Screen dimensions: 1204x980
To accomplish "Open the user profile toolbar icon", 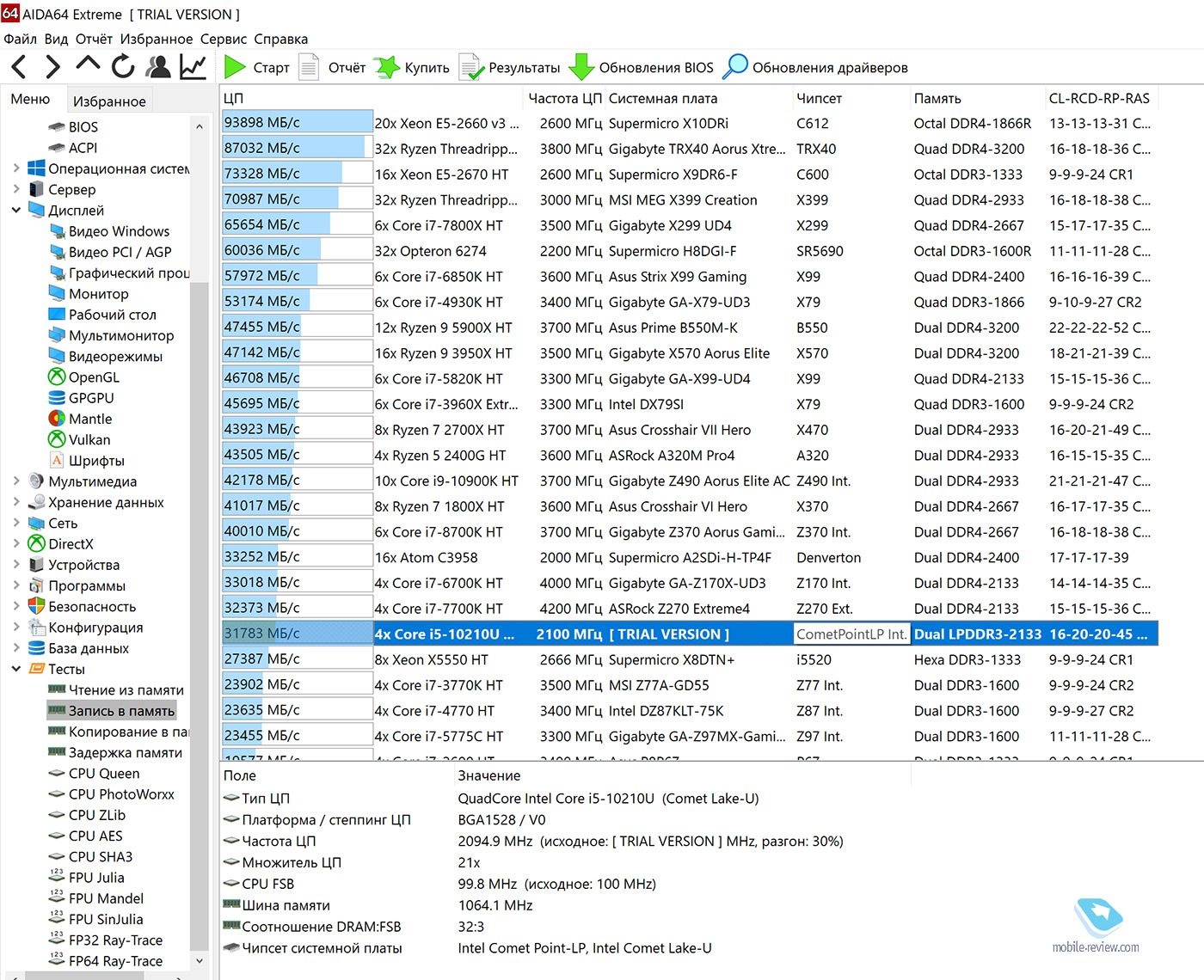I will click(x=158, y=67).
